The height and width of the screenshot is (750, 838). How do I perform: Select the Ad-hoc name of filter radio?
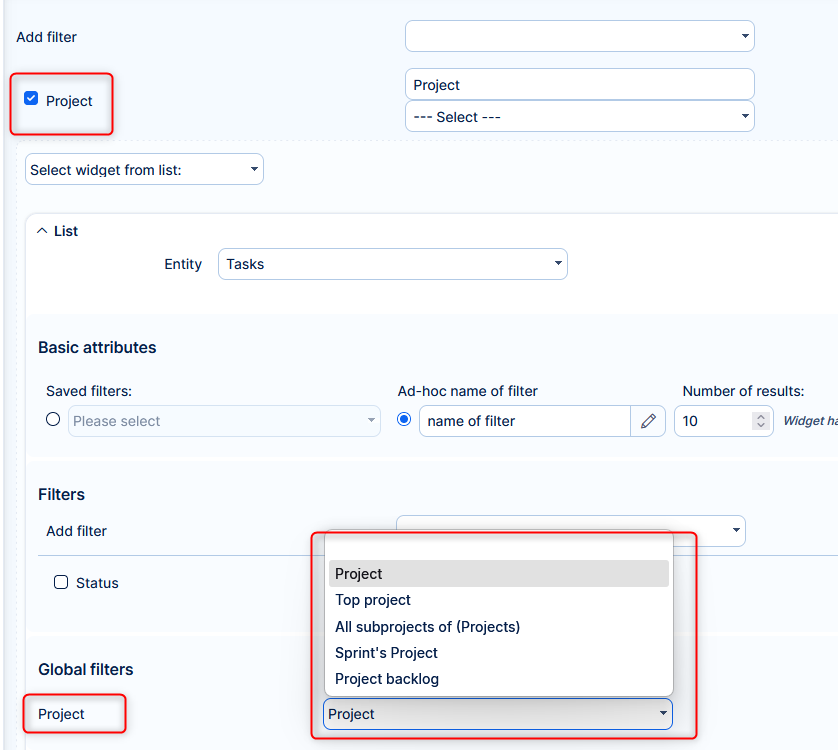(x=404, y=420)
